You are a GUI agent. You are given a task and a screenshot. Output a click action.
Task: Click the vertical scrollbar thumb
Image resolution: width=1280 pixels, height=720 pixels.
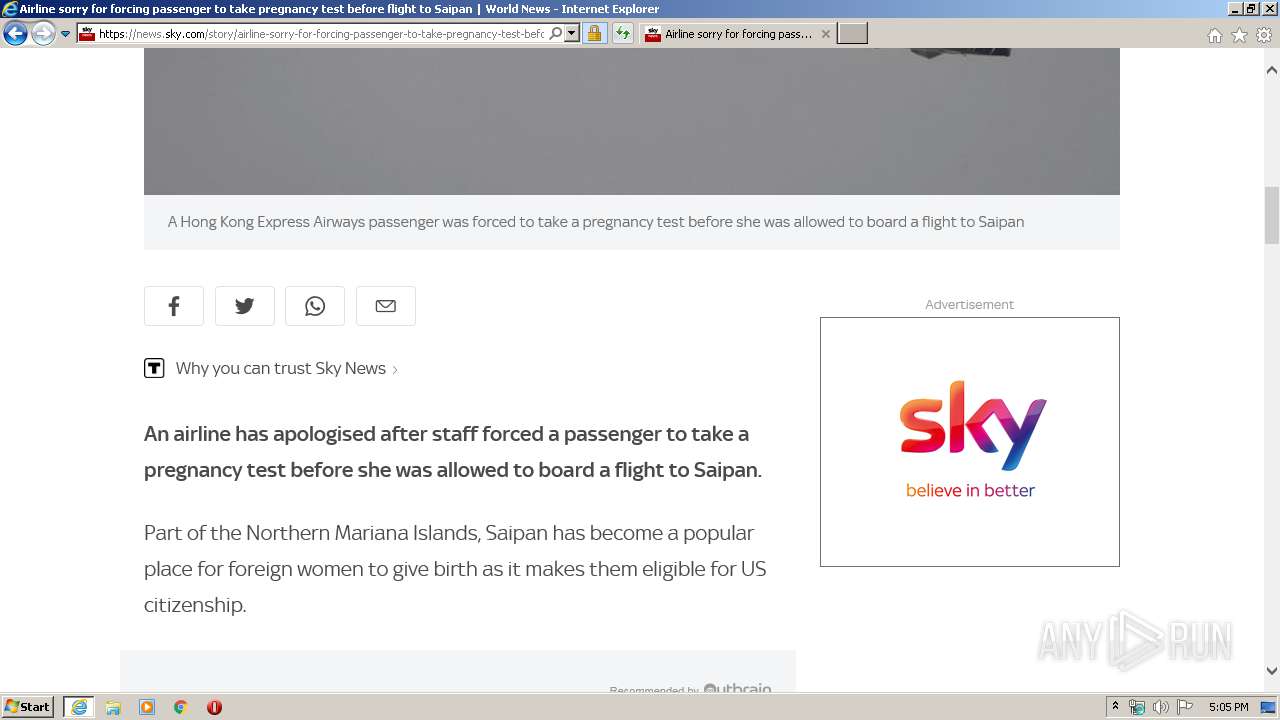[x=1272, y=215]
